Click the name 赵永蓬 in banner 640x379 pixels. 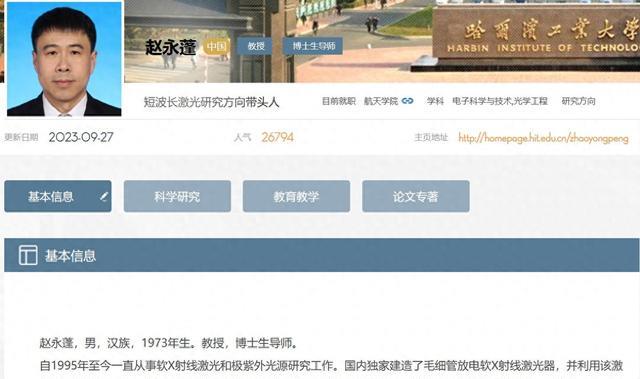(171, 47)
